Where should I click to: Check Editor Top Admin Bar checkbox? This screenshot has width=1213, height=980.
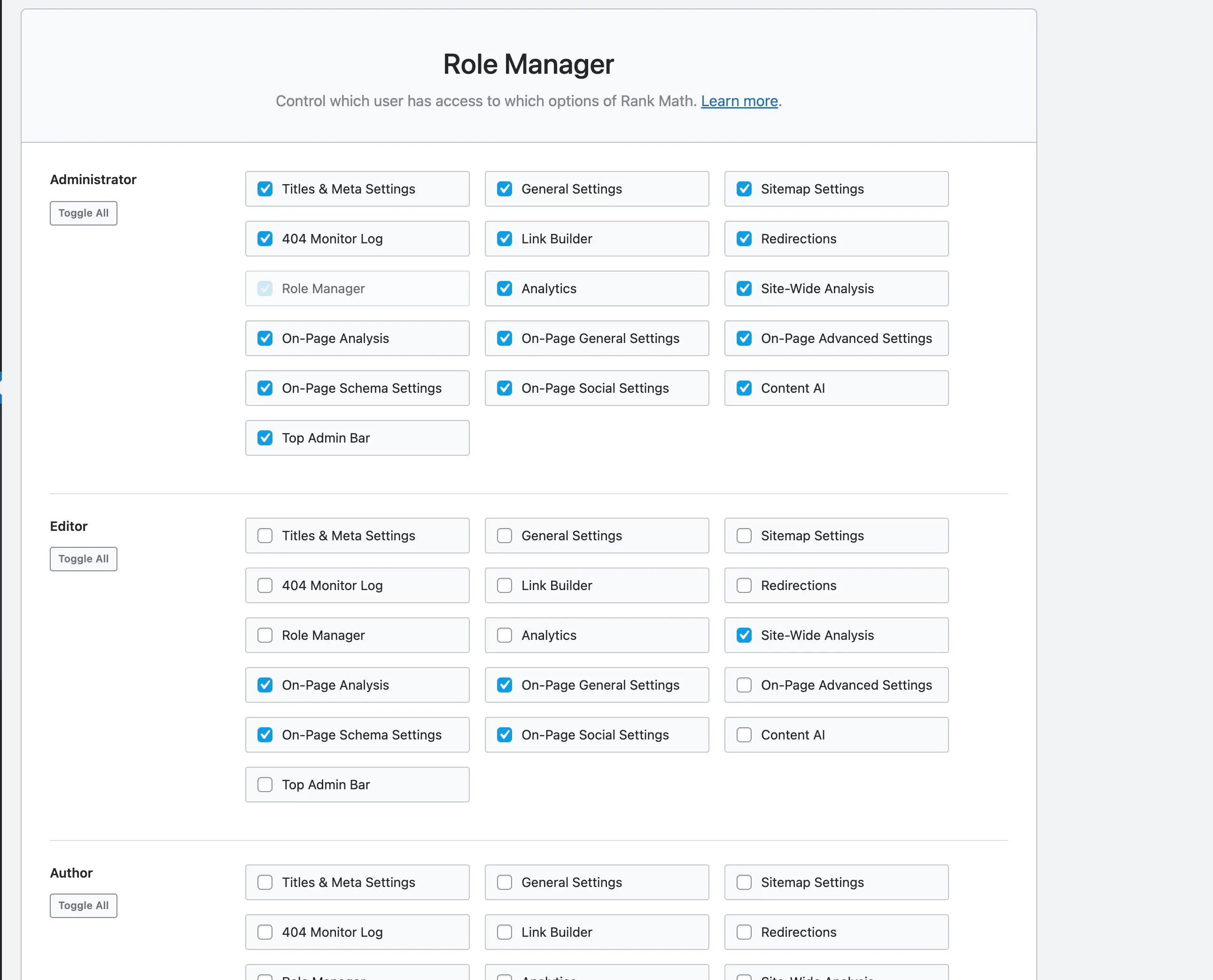[x=264, y=785]
